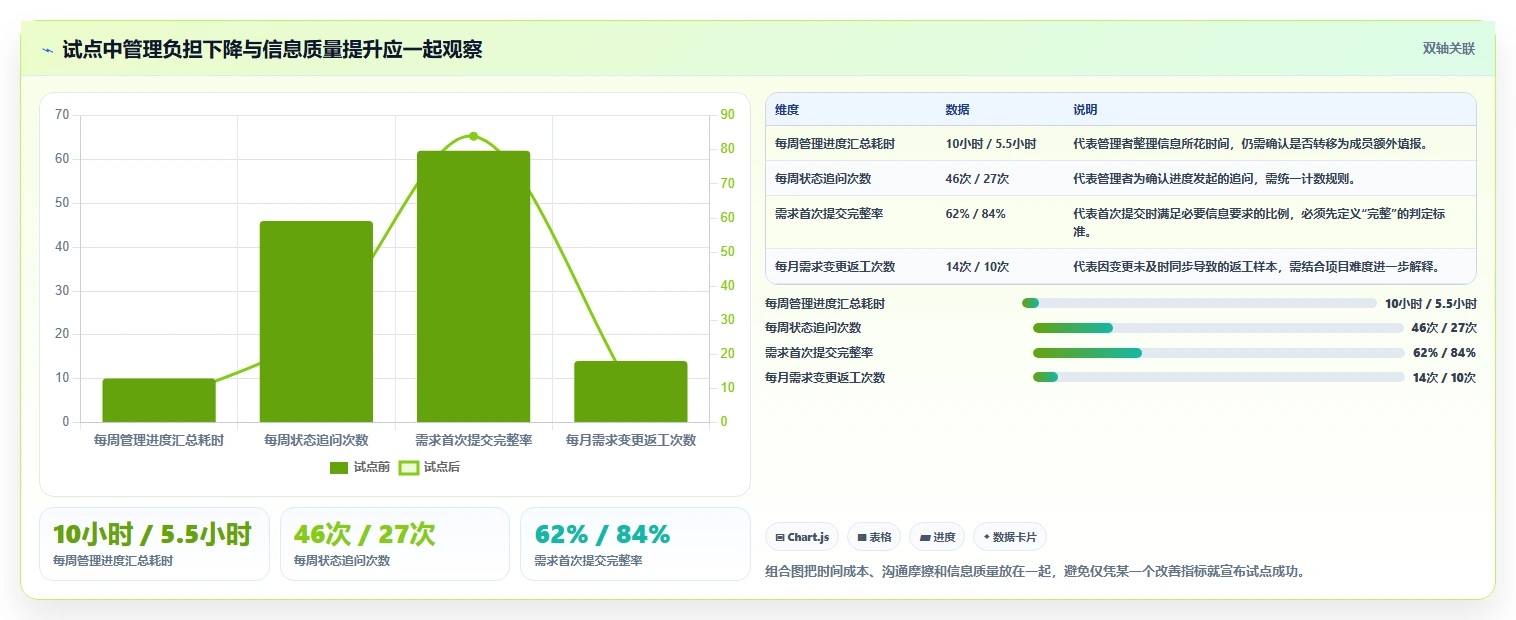Click the line point above 需求首次提交完整率
This screenshot has width=1516, height=620.
pos(473,136)
